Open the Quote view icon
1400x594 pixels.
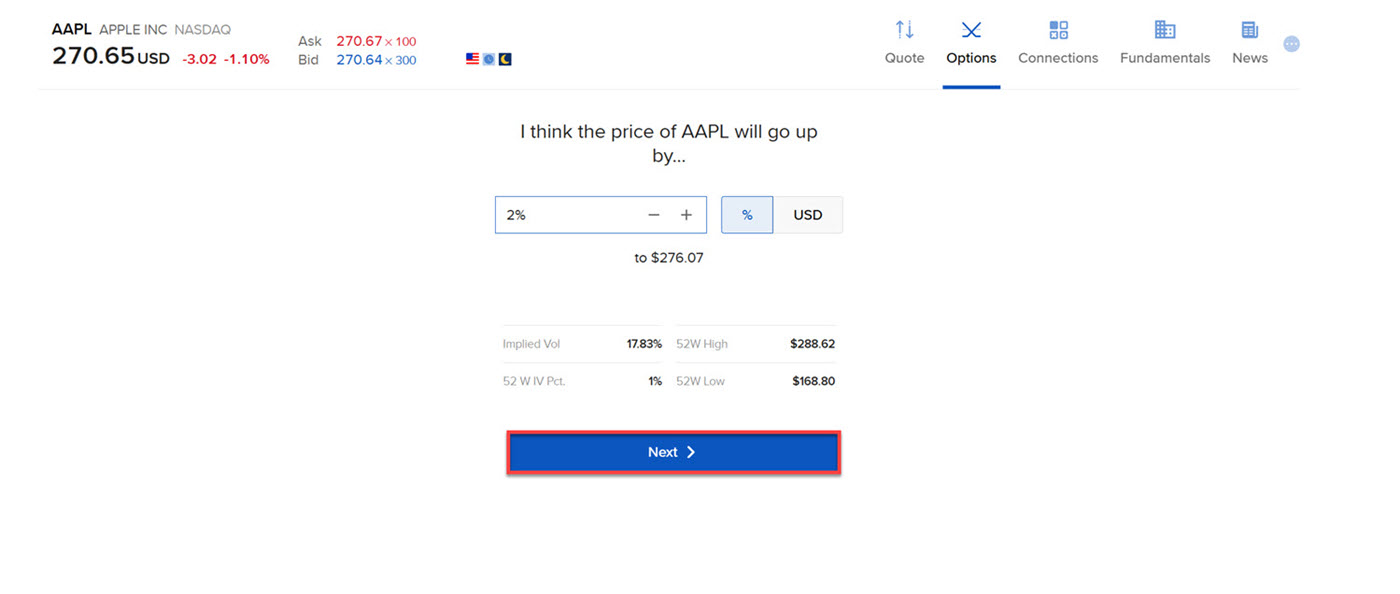click(904, 30)
